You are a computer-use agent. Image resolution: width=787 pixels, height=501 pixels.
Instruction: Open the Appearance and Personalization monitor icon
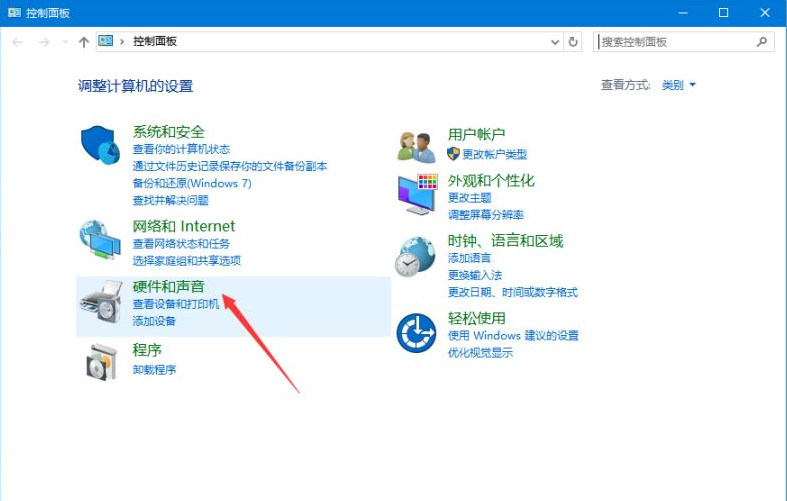(416, 193)
